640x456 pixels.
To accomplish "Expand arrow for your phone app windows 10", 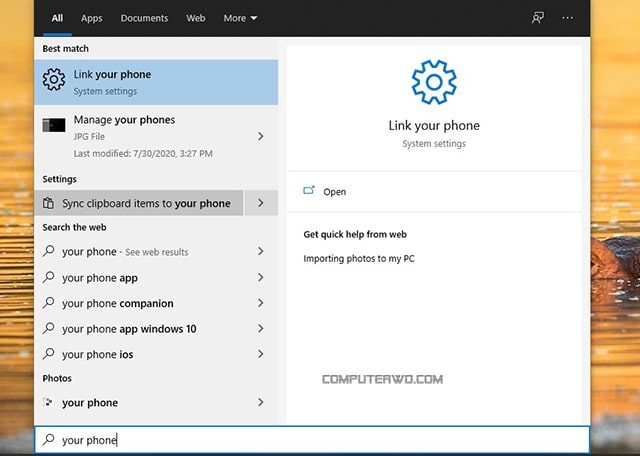I will coord(260,329).
